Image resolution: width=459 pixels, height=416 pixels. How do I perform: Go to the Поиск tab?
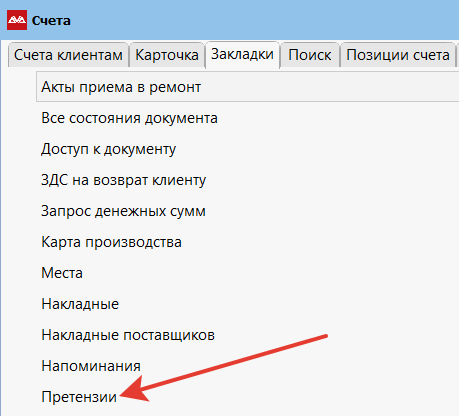310,55
